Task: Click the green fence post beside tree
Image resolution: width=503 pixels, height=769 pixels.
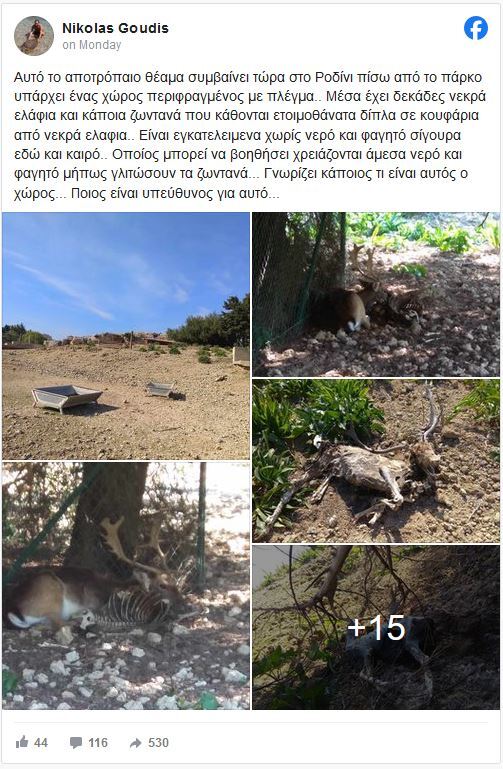Action: (x=201, y=525)
